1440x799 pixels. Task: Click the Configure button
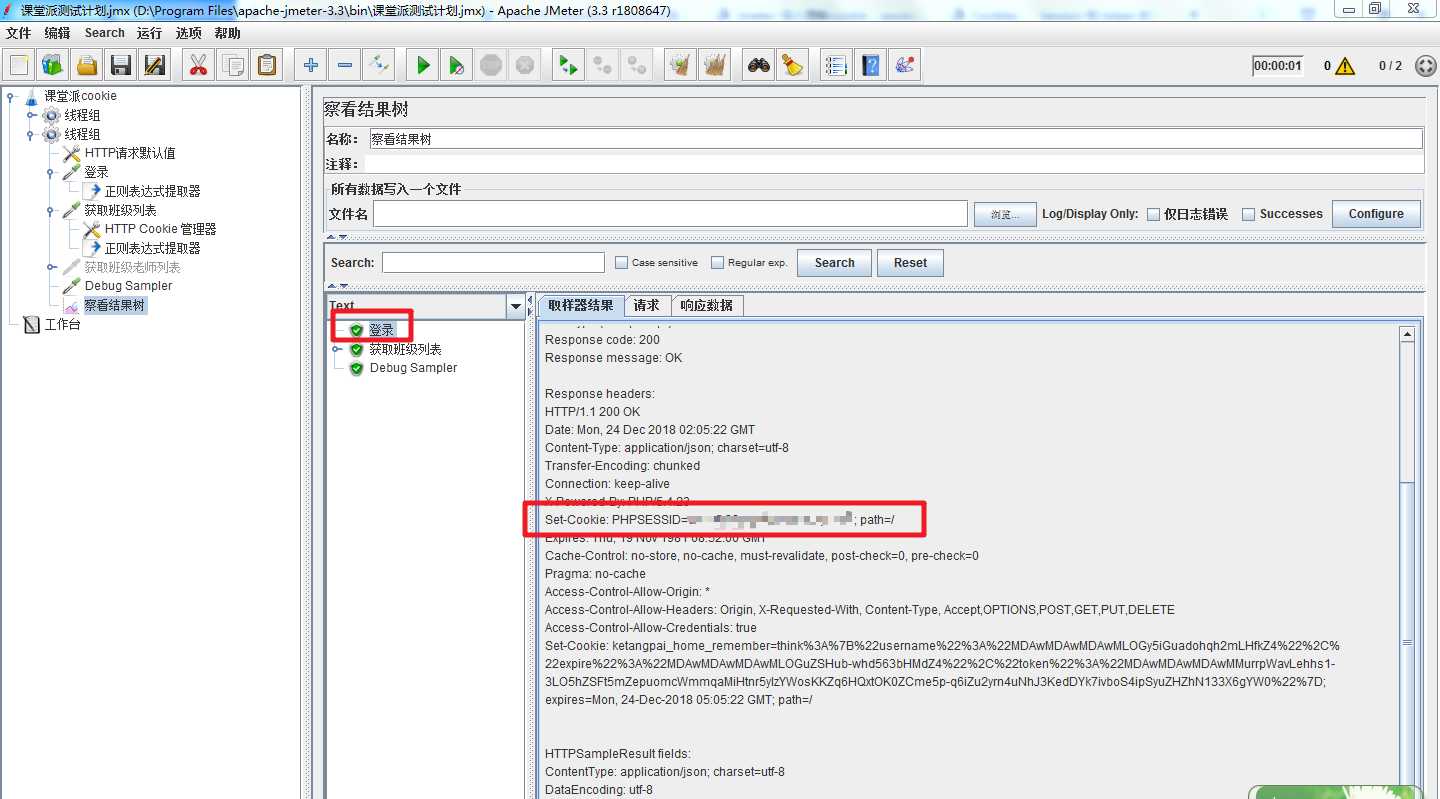tap(1376, 214)
